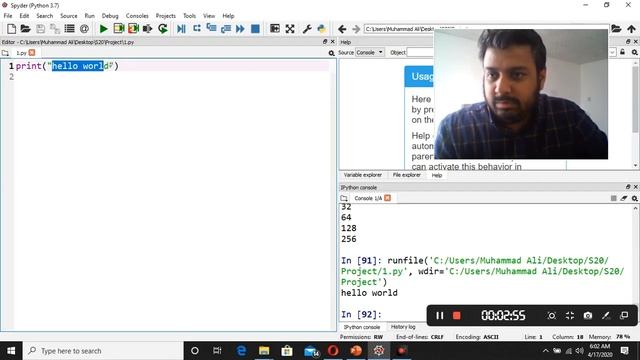This screenshot has width=640, height=360.
Task: Pause the screen recording
Action: click(x=440, y=316)
